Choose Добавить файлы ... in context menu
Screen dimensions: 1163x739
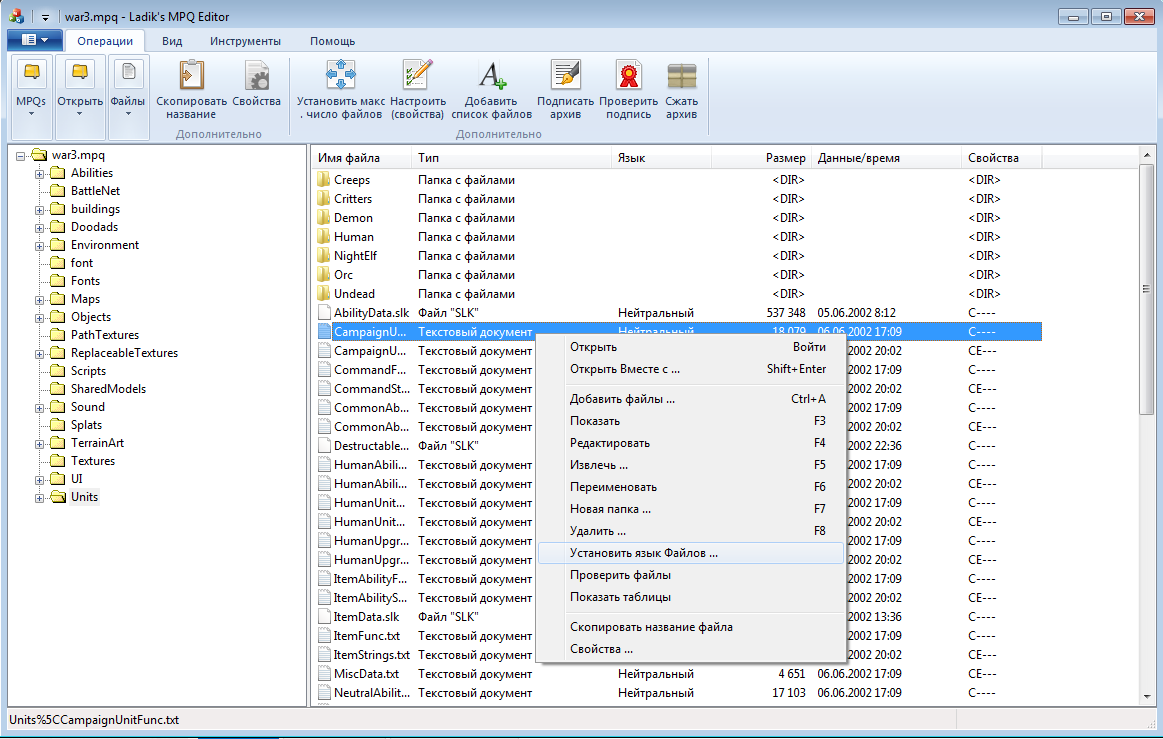(x=691, y=399)
